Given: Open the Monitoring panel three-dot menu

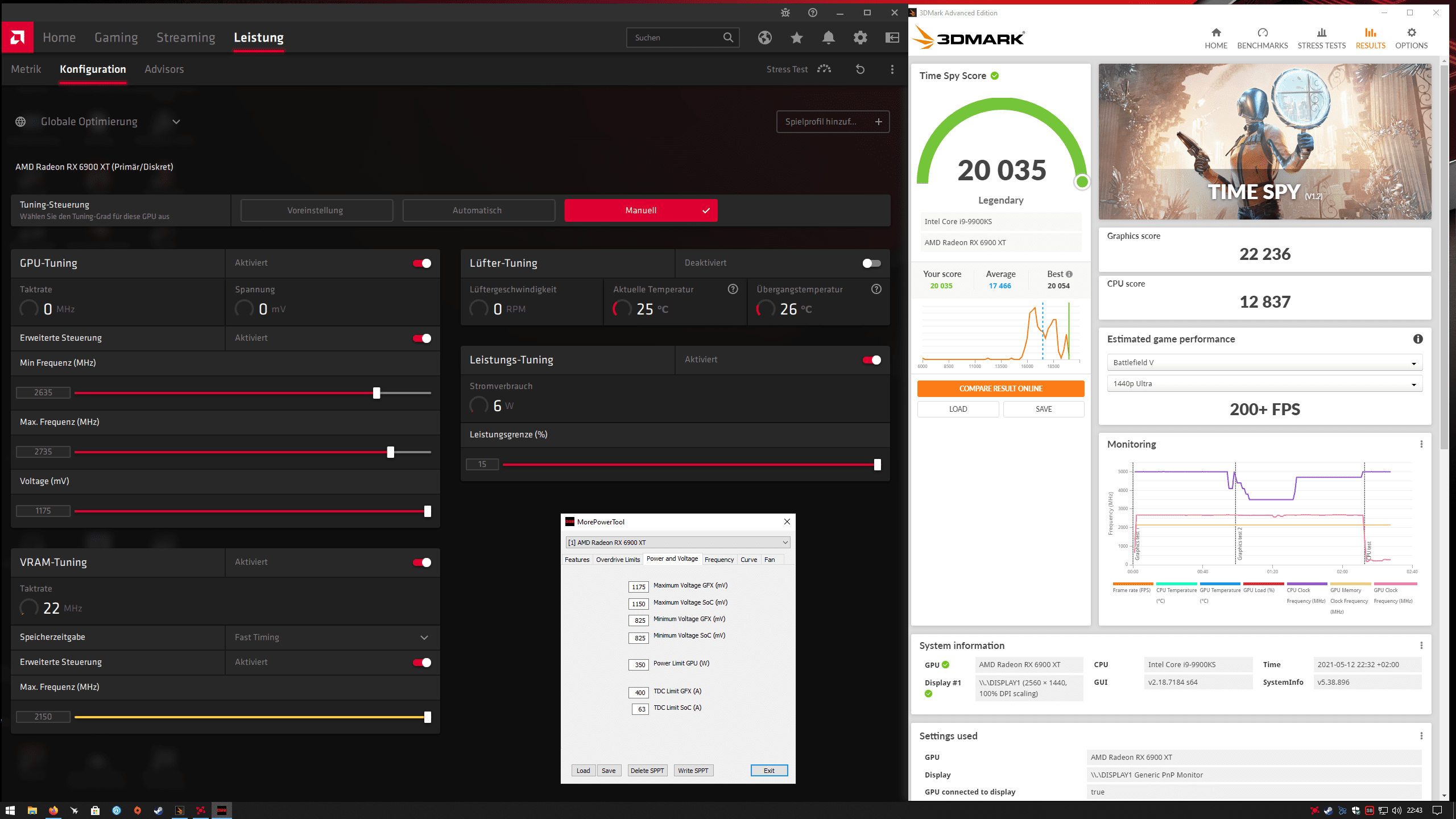Looking at the screenshot, I should (1421, 444).
